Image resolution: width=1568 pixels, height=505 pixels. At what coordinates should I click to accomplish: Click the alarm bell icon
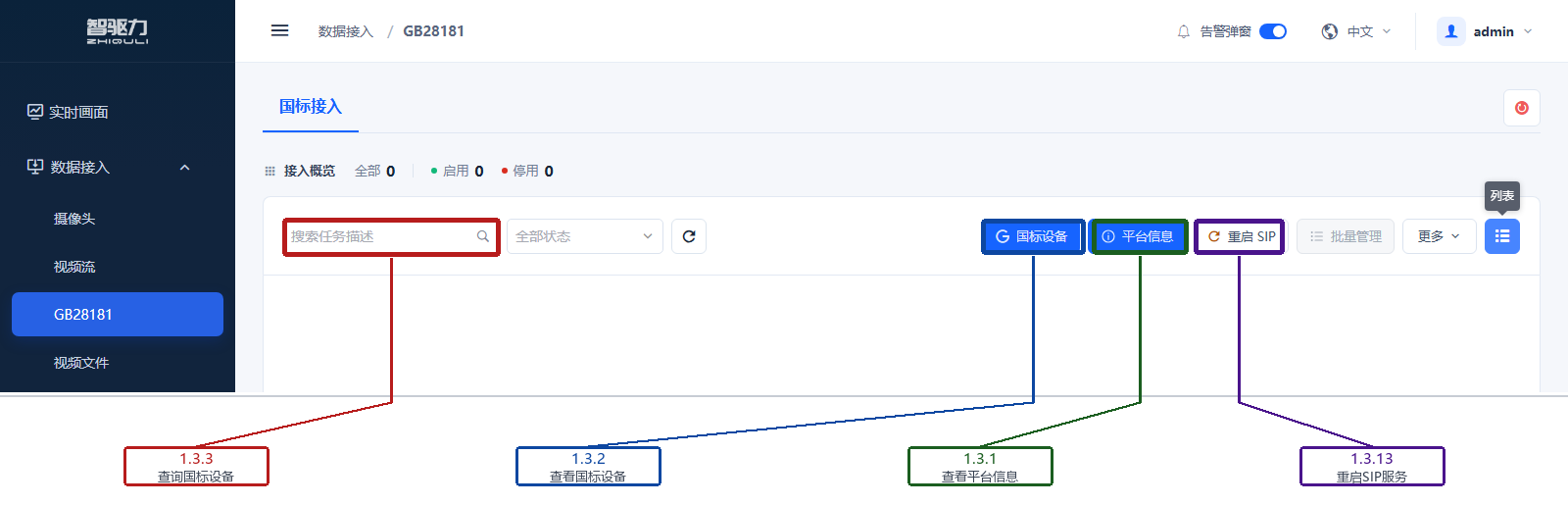coord(1184,31)
